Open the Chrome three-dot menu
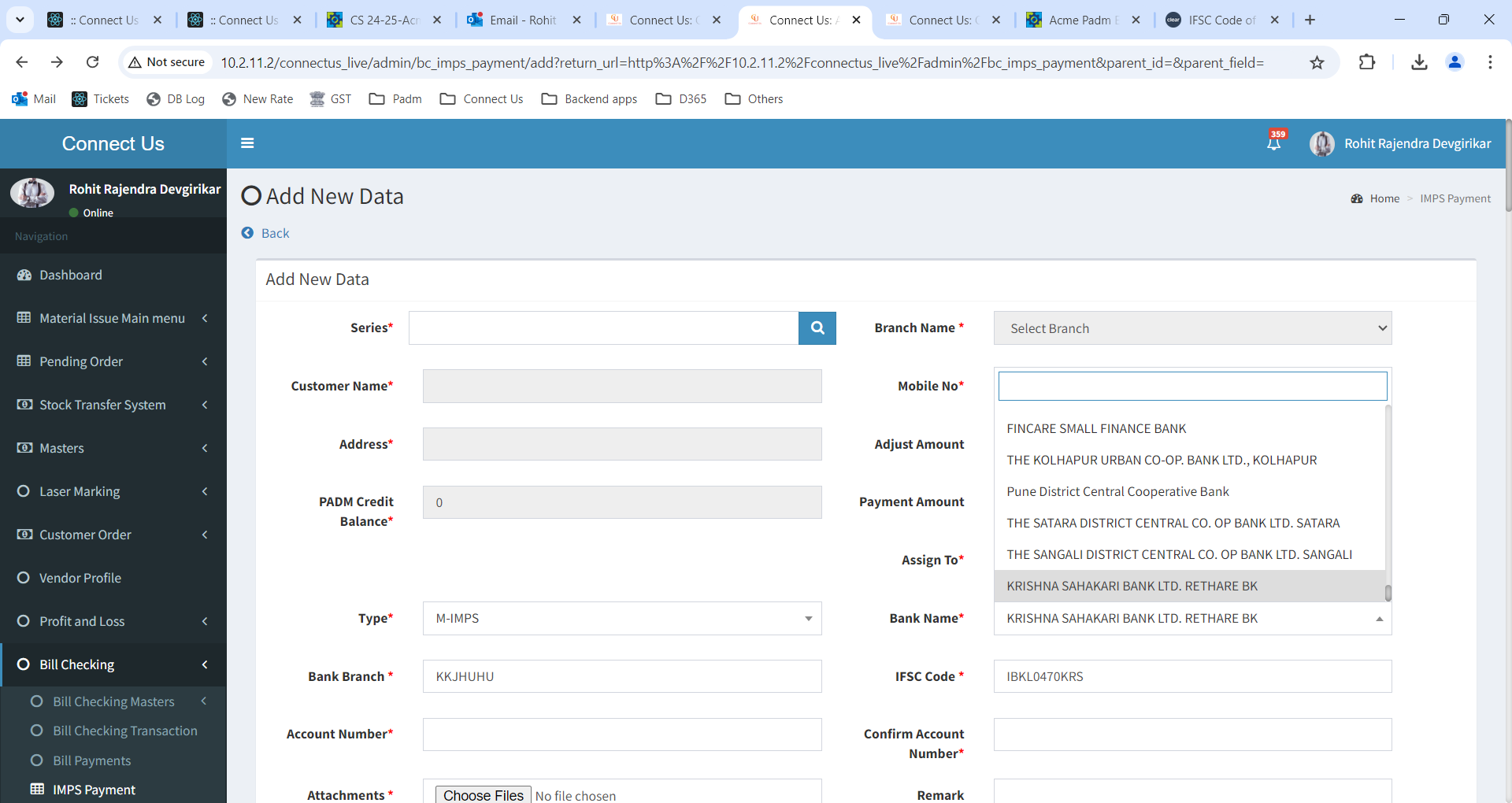1512x803 pixels. tap(1490, 62)
